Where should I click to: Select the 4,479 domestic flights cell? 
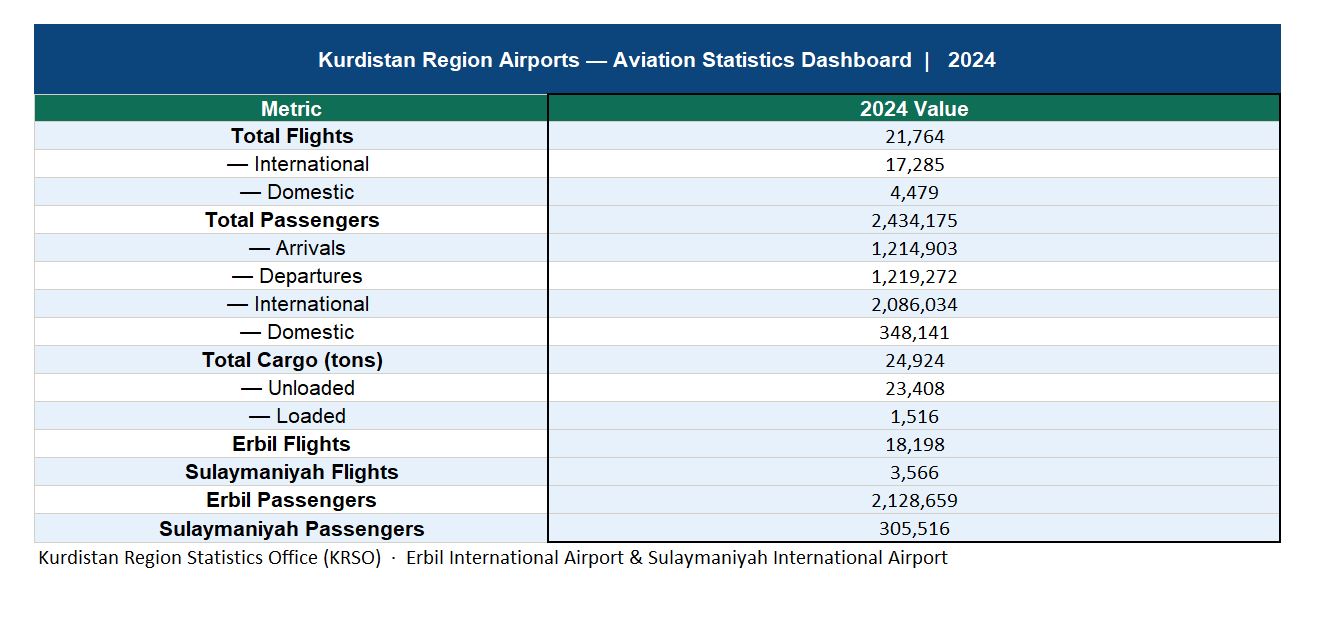coord(913,193)
